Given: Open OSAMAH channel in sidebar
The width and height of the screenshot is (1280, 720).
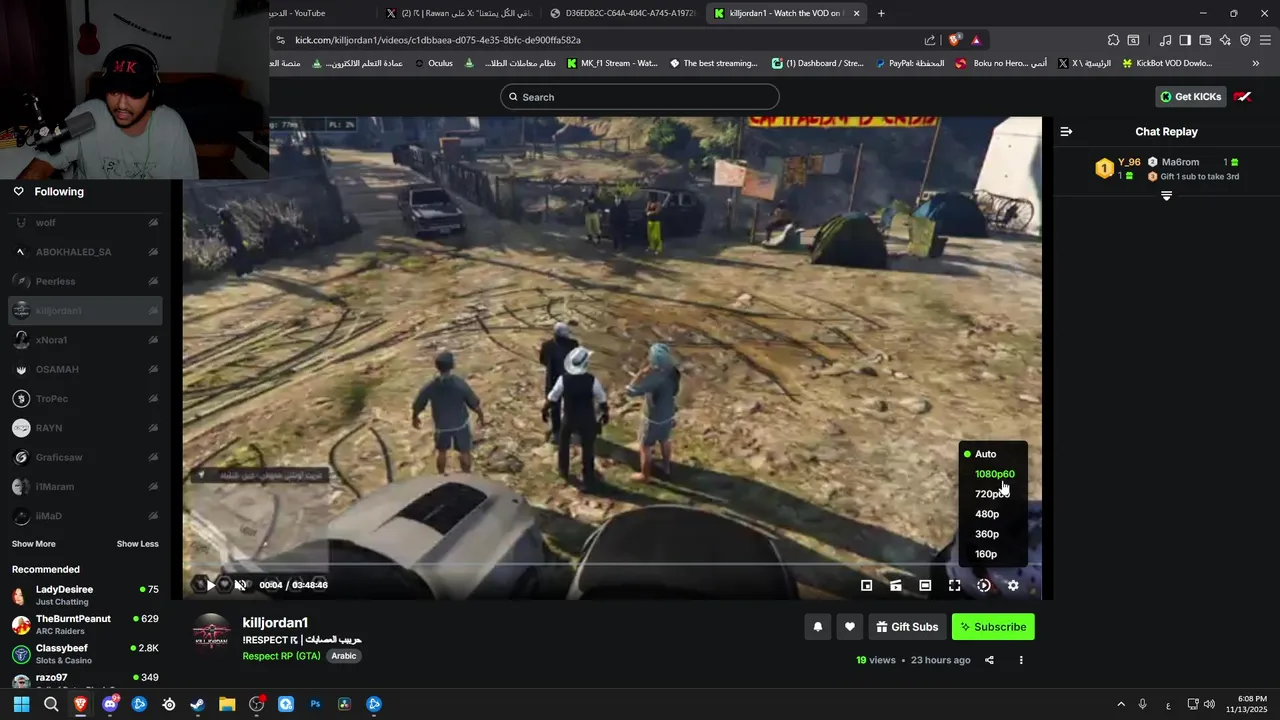Looking at the screenshot, I should pos(85,369).
